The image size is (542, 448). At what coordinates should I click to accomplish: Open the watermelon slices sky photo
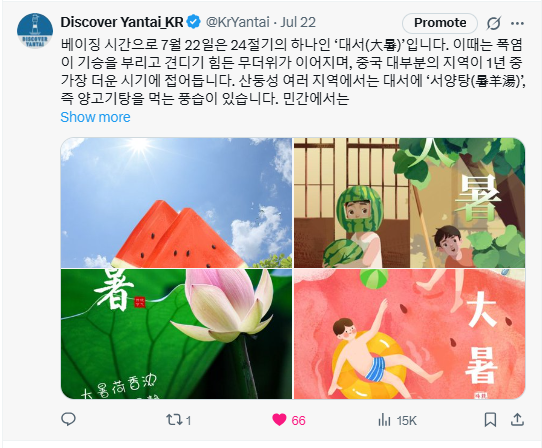(176, 203)
